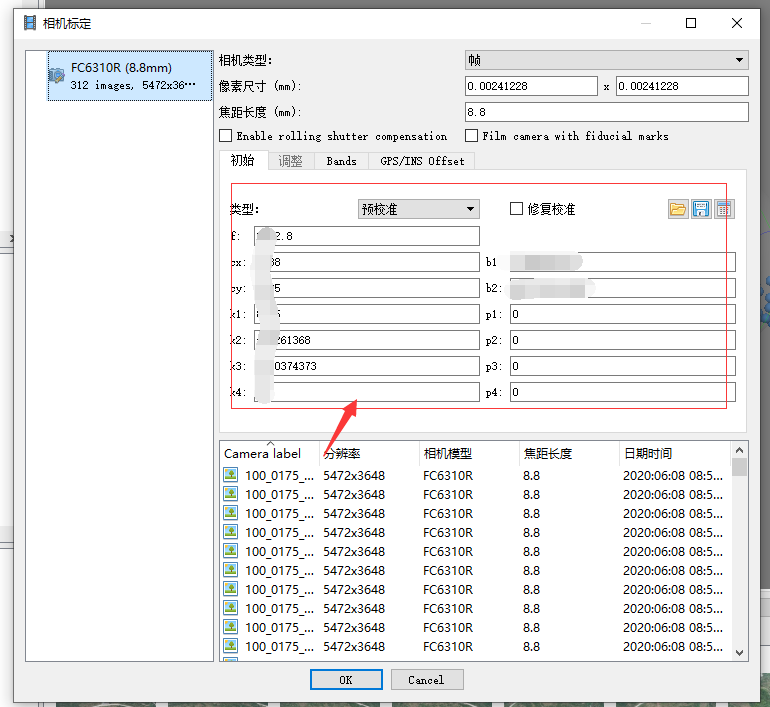Click the second pixel size field after x

click(682, 86)
